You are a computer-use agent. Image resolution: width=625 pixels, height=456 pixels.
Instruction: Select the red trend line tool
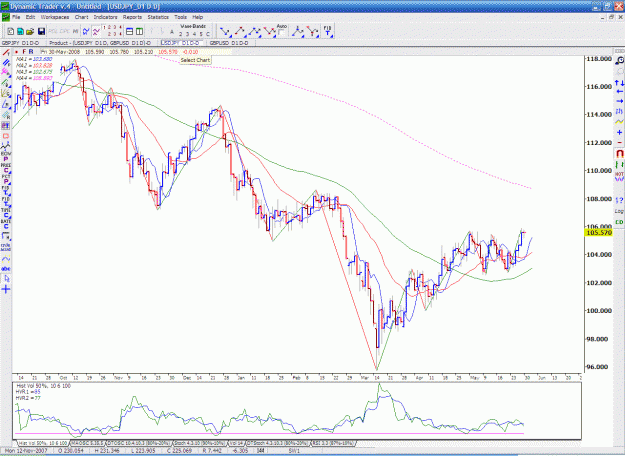(x=6, y=53)
